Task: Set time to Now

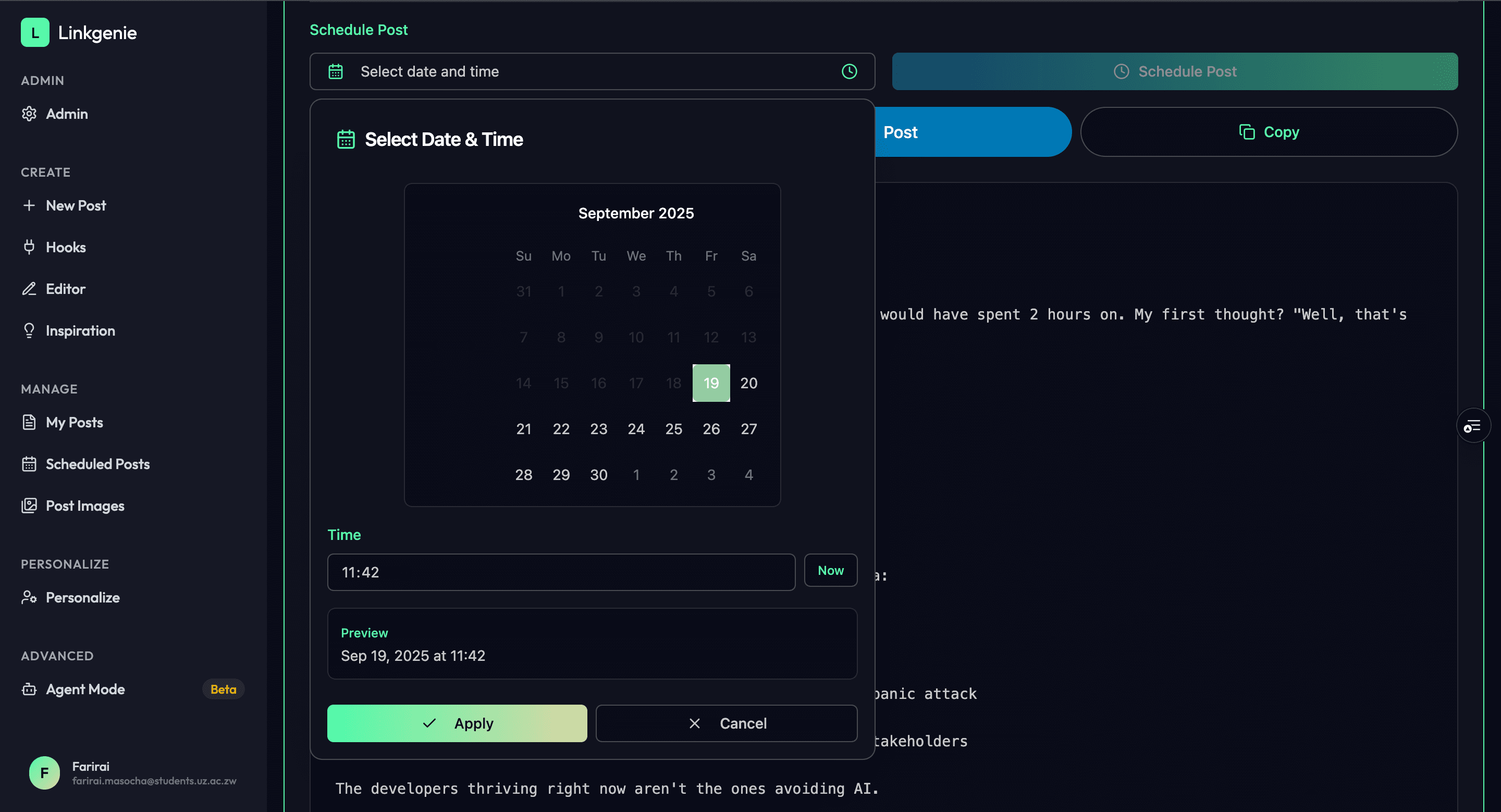Action: (x=830, y=570)
